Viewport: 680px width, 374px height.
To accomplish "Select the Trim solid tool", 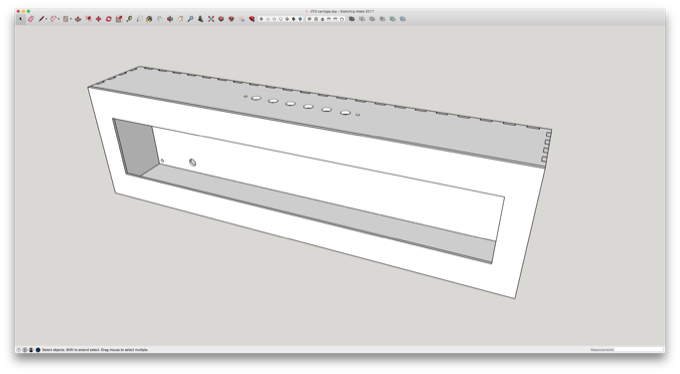I will coord(392,19).
